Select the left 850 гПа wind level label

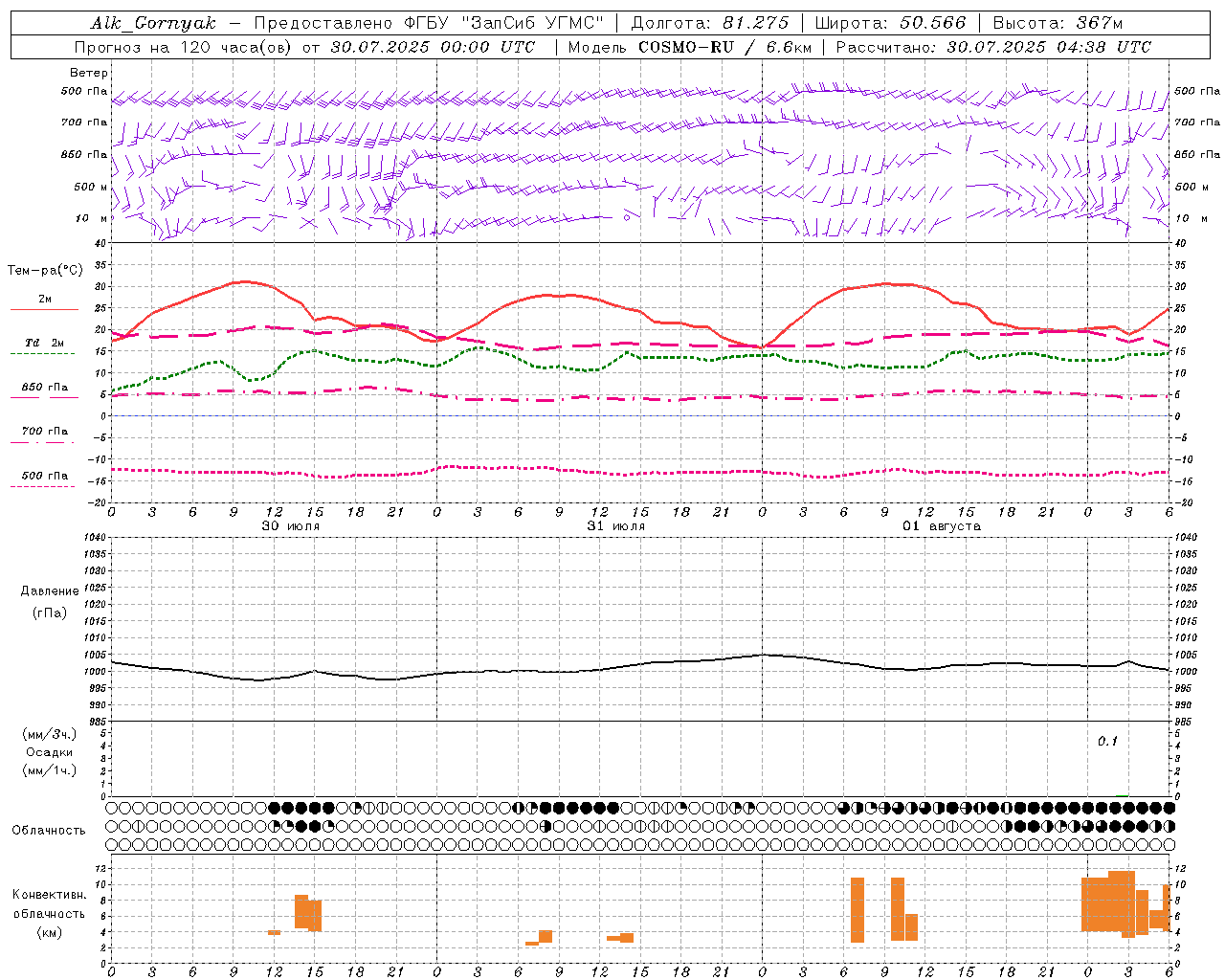point(84,154)
